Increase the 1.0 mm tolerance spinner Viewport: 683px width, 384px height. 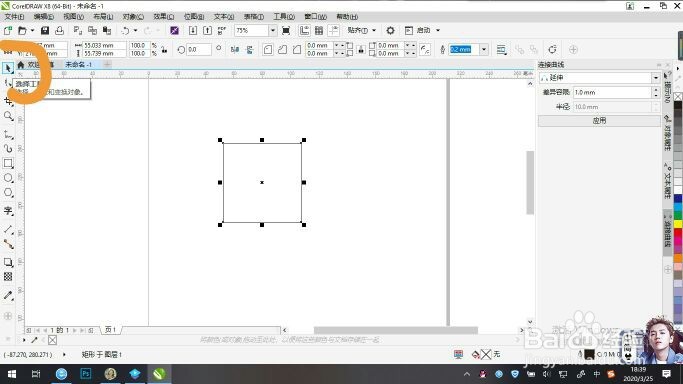point(656,90)
